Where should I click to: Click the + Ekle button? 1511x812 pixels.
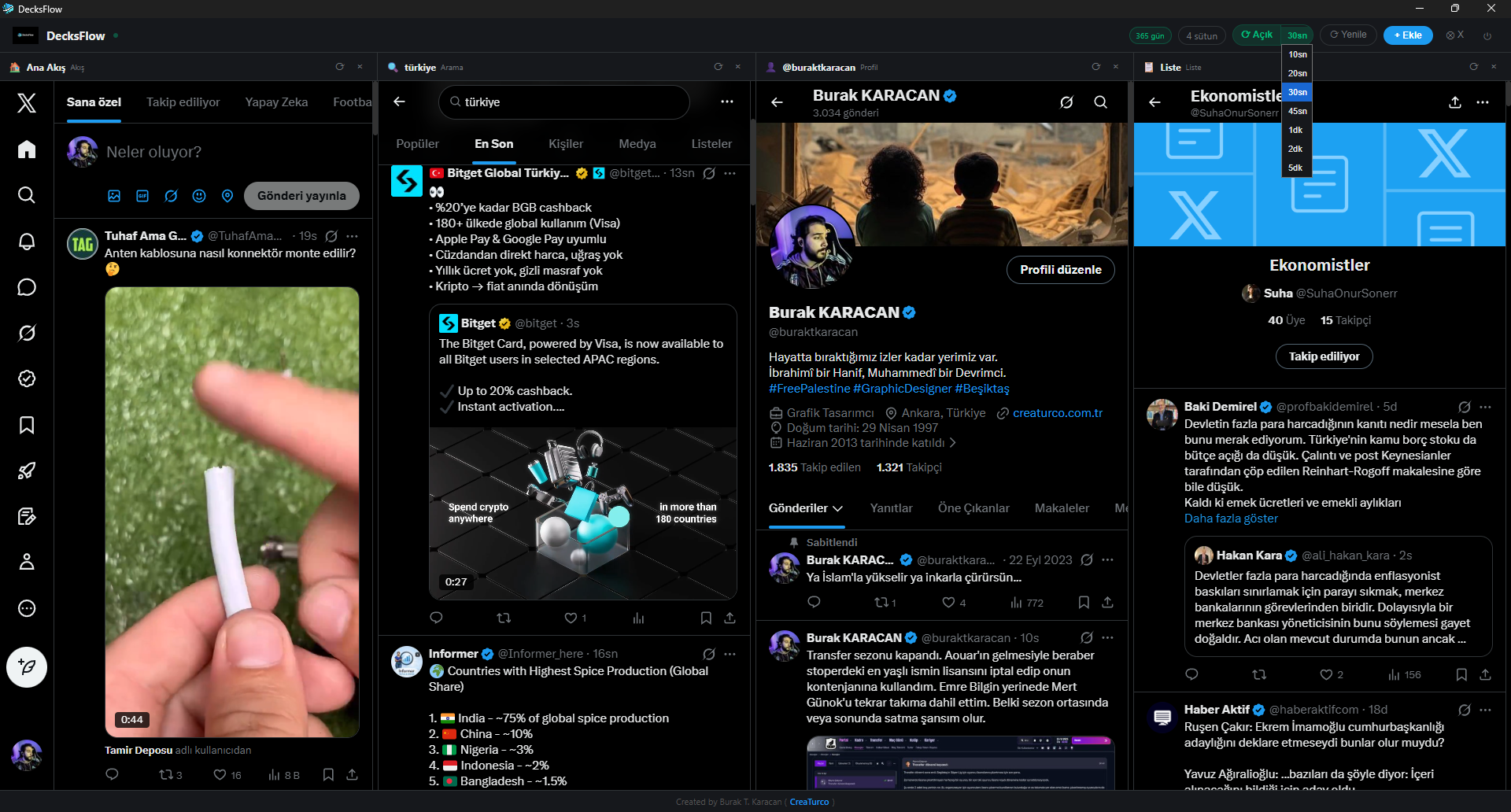1407,35
